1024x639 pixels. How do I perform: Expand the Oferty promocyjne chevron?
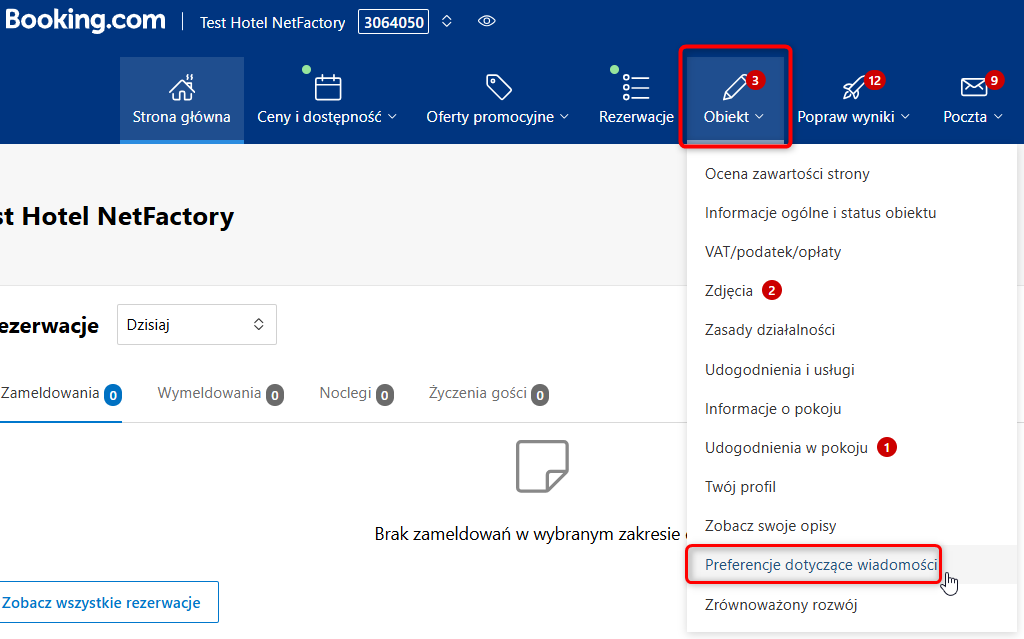pyautogui.click(x=564, y=117)
